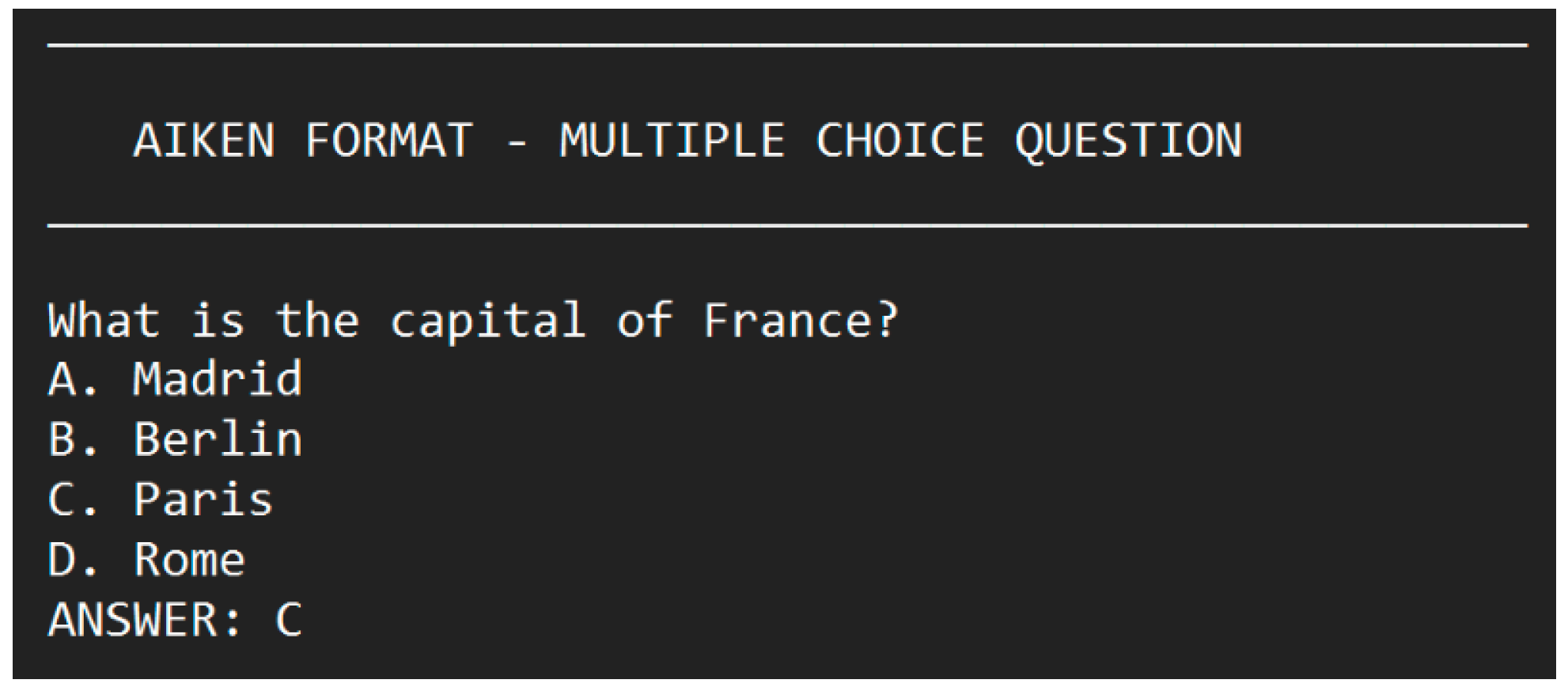
Task: Click the option letter B
Action: 62,439
